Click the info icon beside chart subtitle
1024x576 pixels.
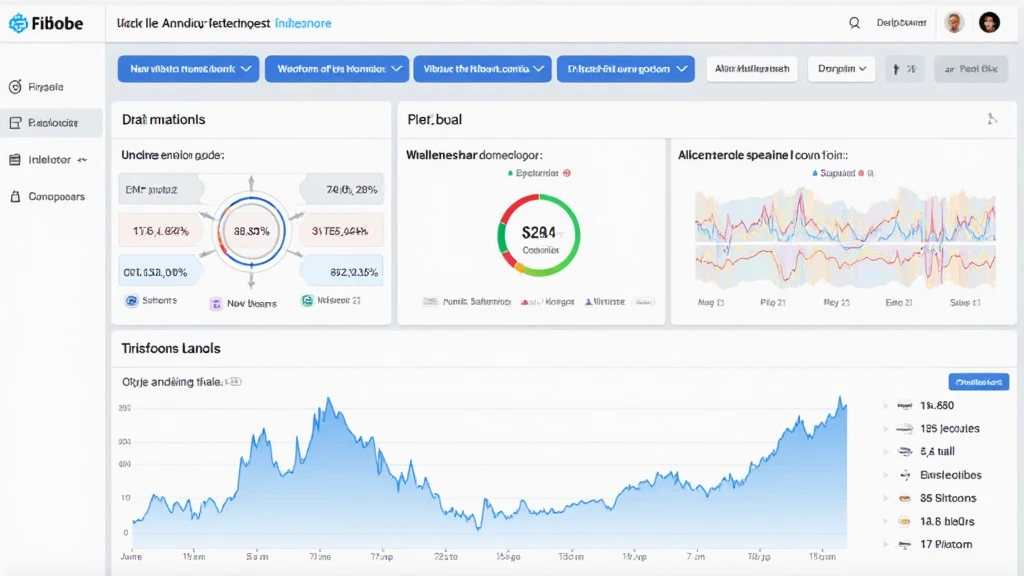(234, 381)
